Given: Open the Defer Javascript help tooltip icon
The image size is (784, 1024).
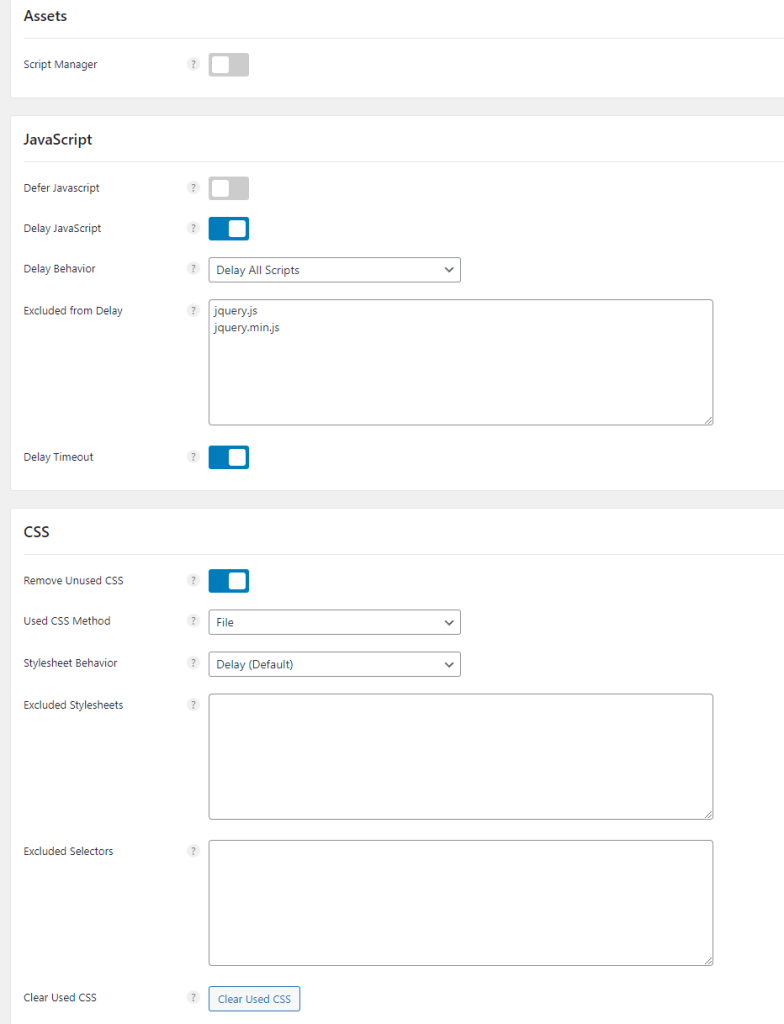Looking at the screenshot, I should tap(193, 187).
